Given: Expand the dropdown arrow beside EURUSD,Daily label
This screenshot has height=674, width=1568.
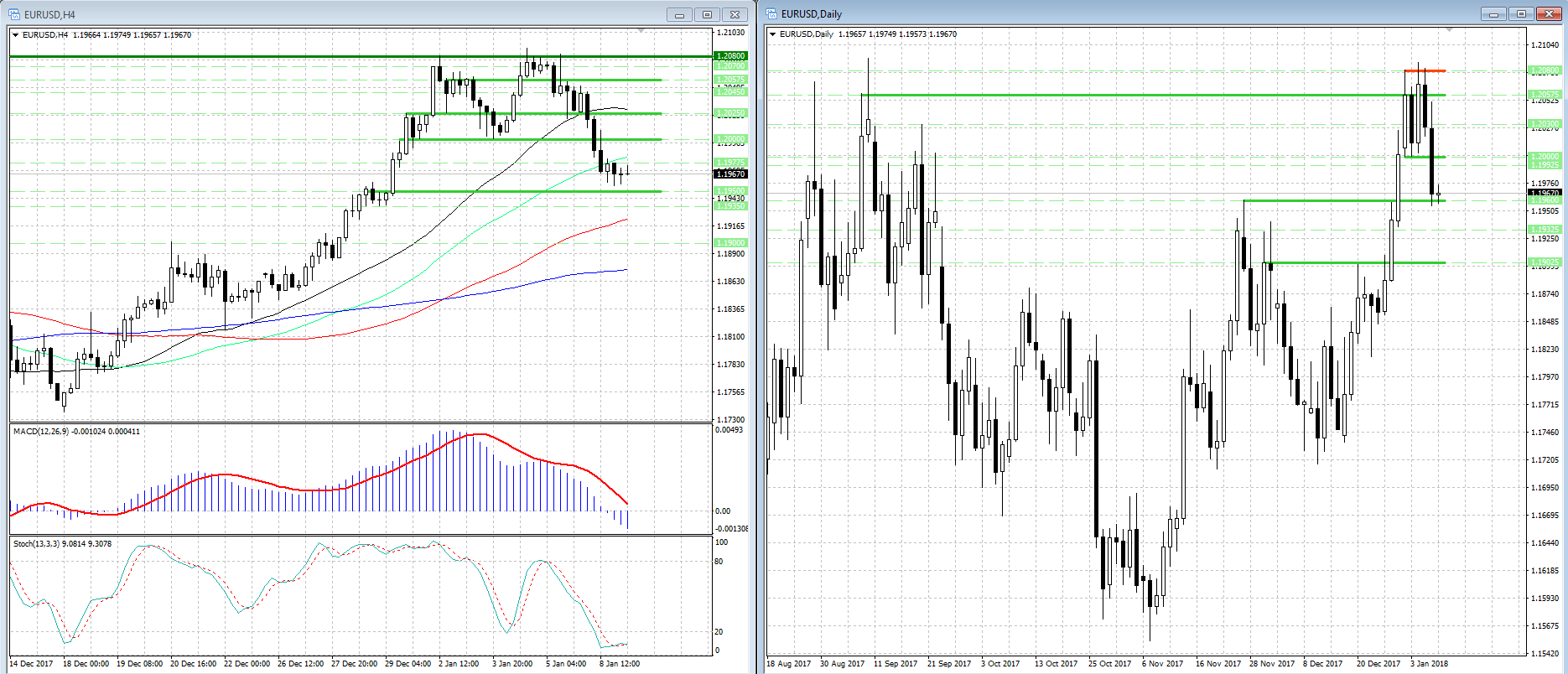Looking at the screenshot, I should [x=773, y=34].
